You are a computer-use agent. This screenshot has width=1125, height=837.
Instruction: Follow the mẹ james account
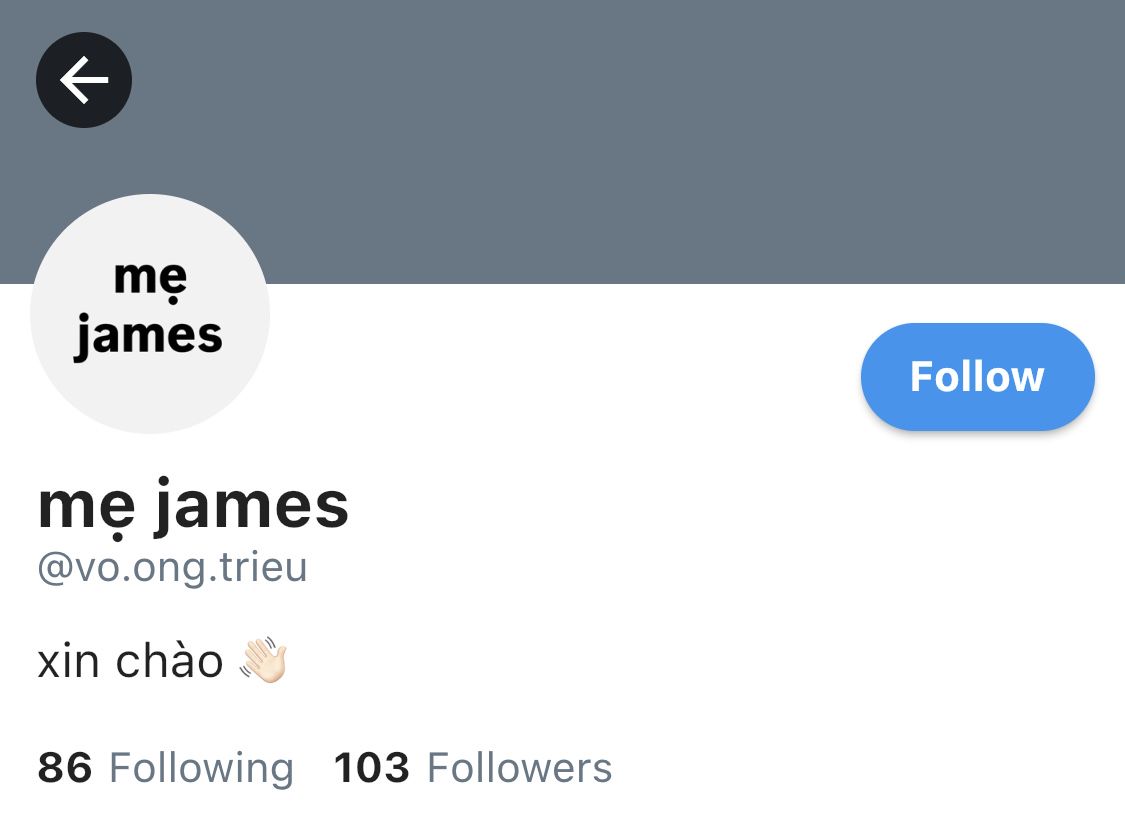pyautogui.click(x=977, y=377)
